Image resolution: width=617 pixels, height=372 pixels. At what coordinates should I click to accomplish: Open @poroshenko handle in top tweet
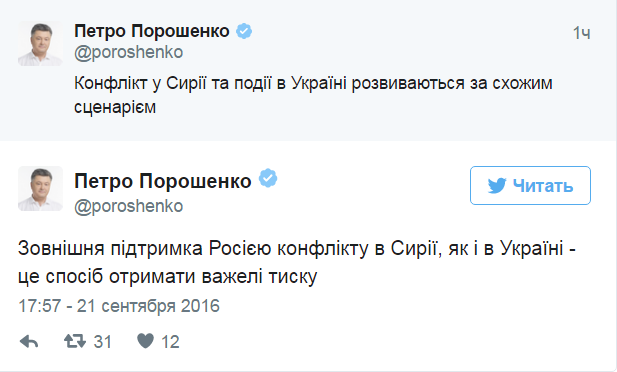click(129, 52)
